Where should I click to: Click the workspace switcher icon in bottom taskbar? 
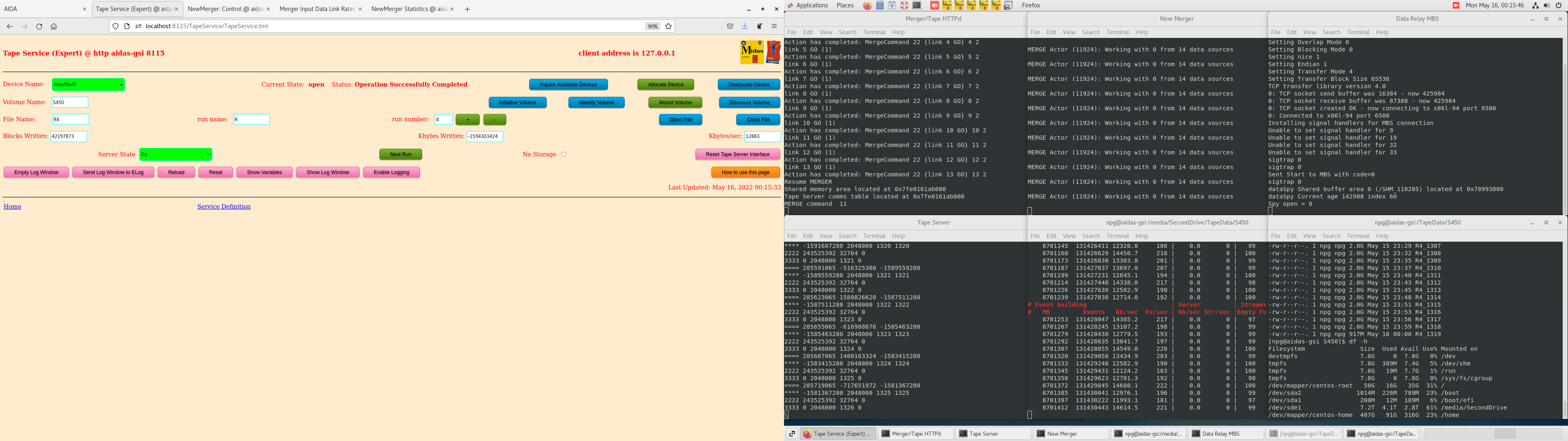[x=792, y=434]
